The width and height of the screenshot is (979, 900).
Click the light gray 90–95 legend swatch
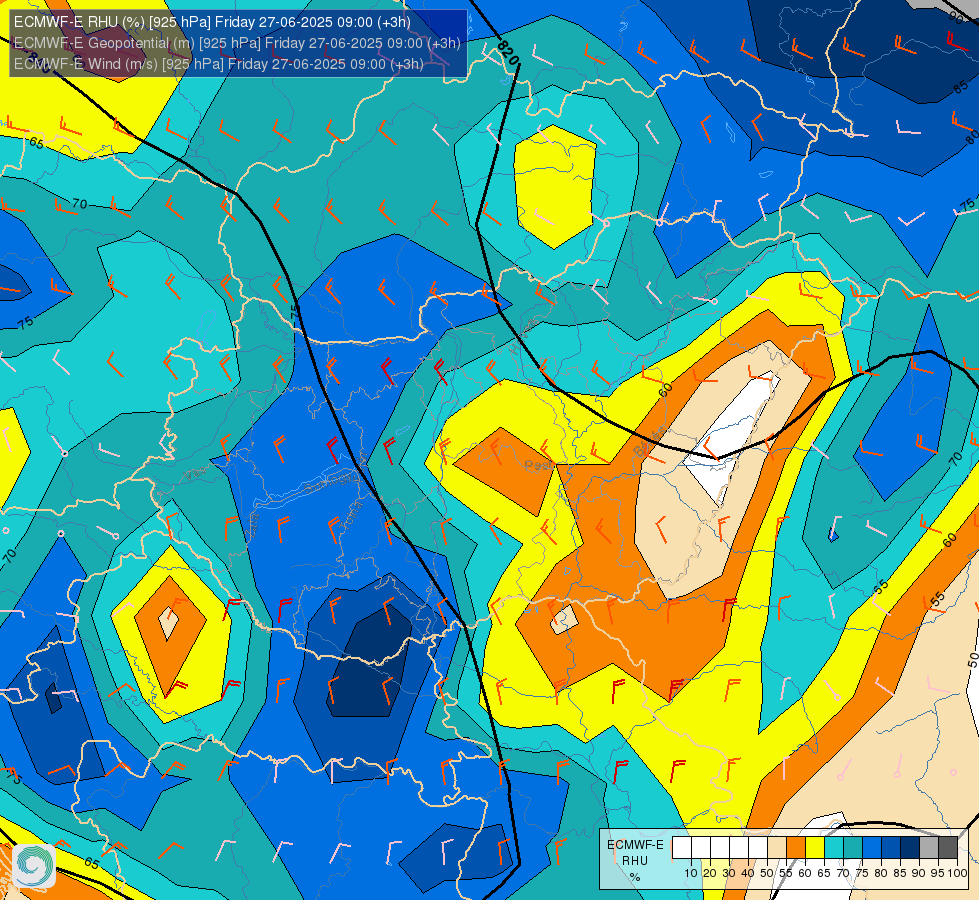pos(928,848)
